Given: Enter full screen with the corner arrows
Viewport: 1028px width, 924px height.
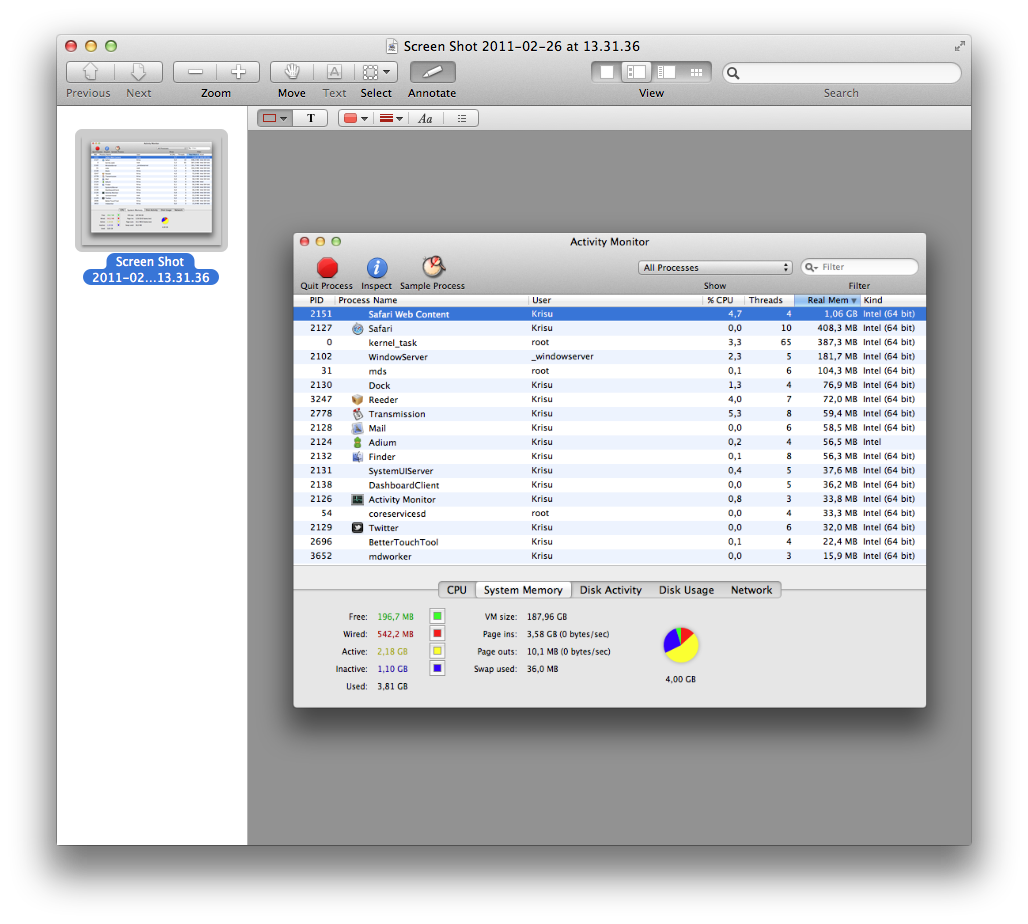Looking at the screenshot, I should tap(959, 46).
